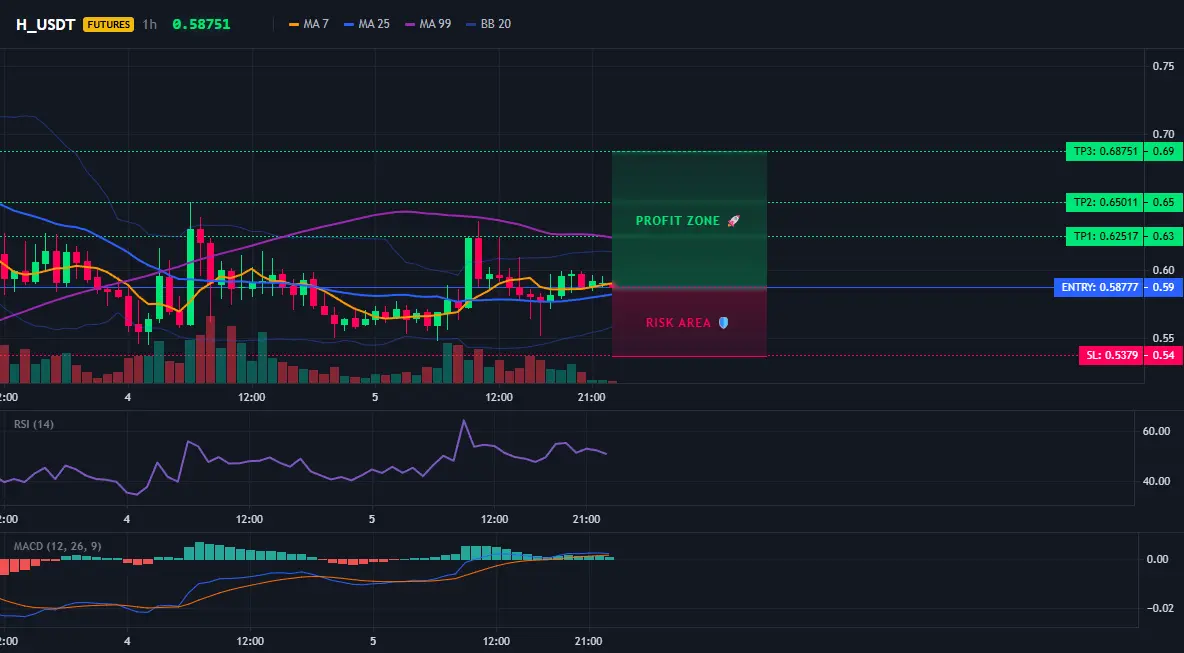Select the TP1: 0.62517 price label
The width and height of the screenshot is (1184, 653).
coord(1105,236)
